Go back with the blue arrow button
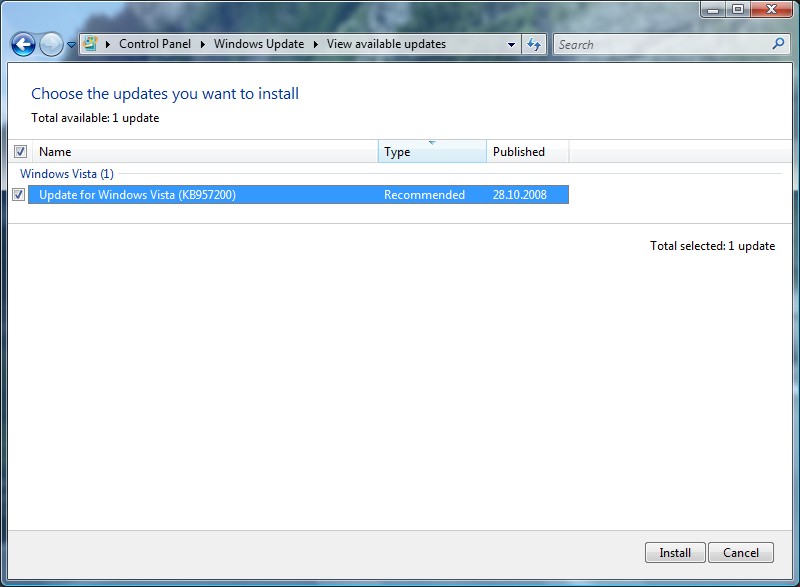 23,44
